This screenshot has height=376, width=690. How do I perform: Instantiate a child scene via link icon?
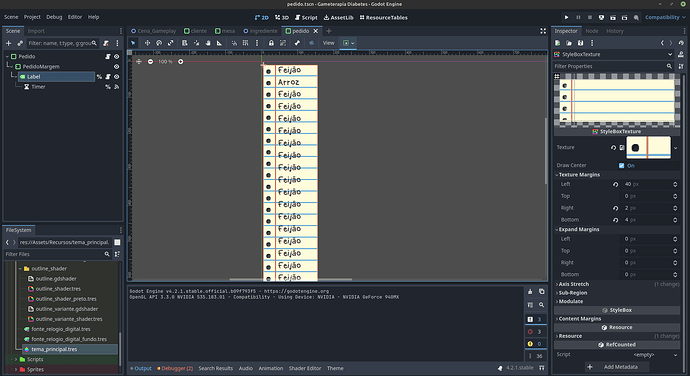click(20, 43)
